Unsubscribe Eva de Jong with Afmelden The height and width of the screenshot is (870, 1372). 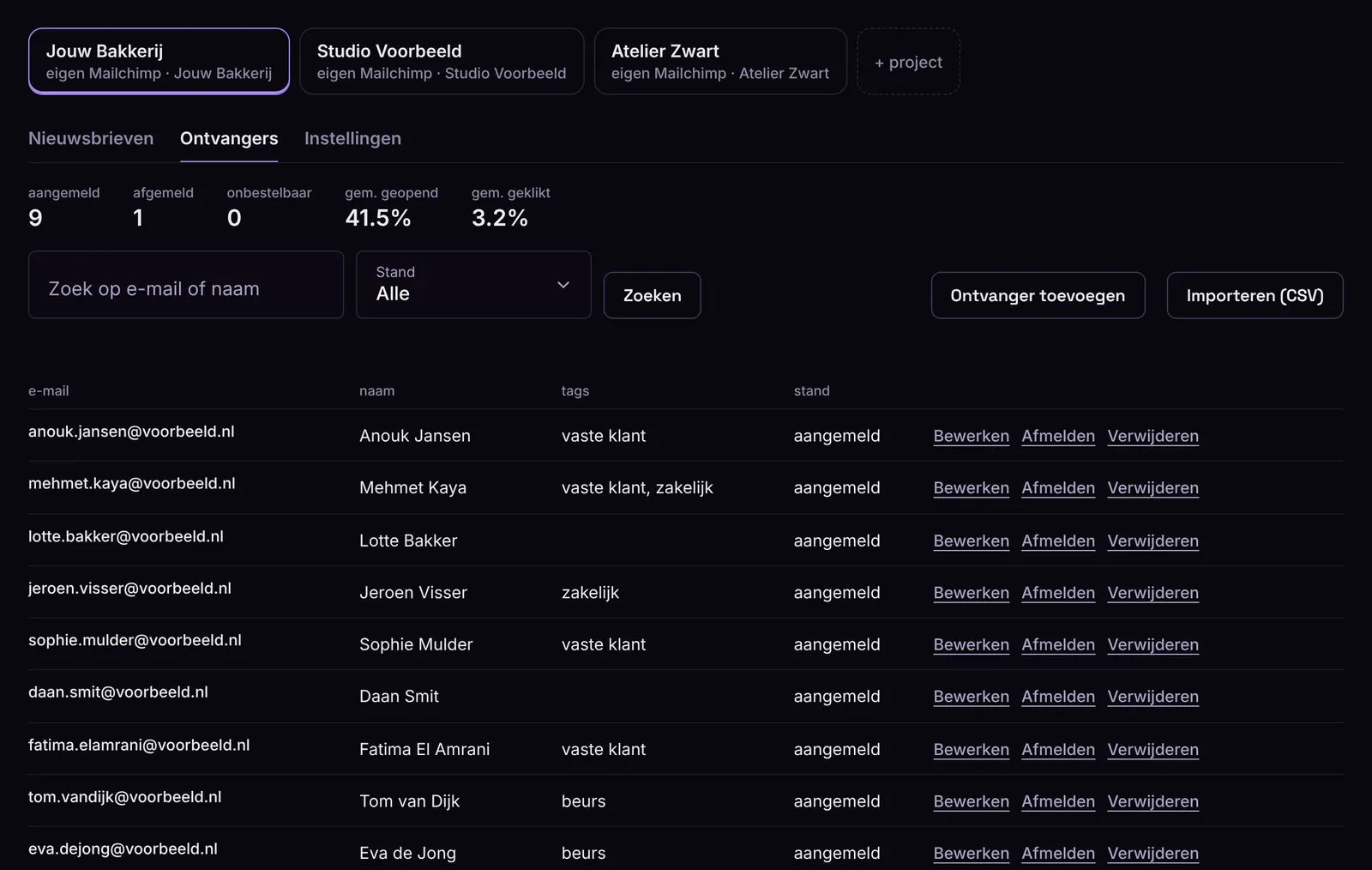pos(1058,853)
